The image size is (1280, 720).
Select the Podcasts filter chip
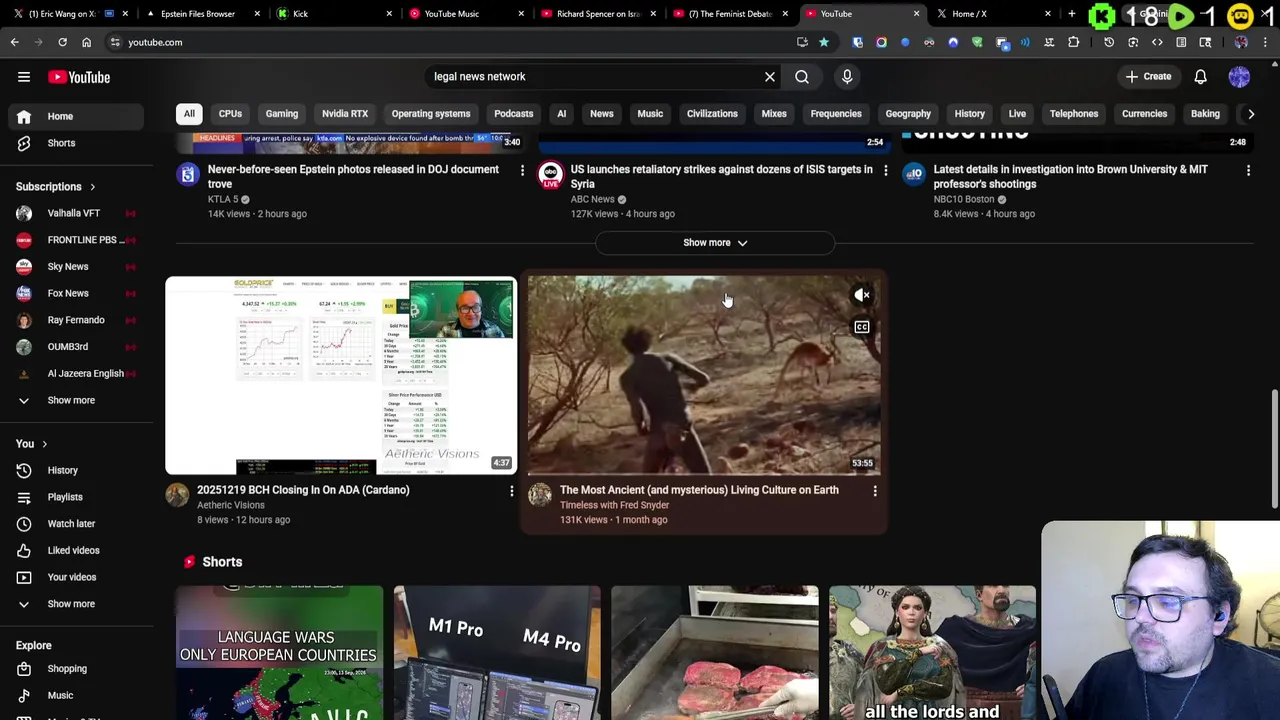(514, 114)
